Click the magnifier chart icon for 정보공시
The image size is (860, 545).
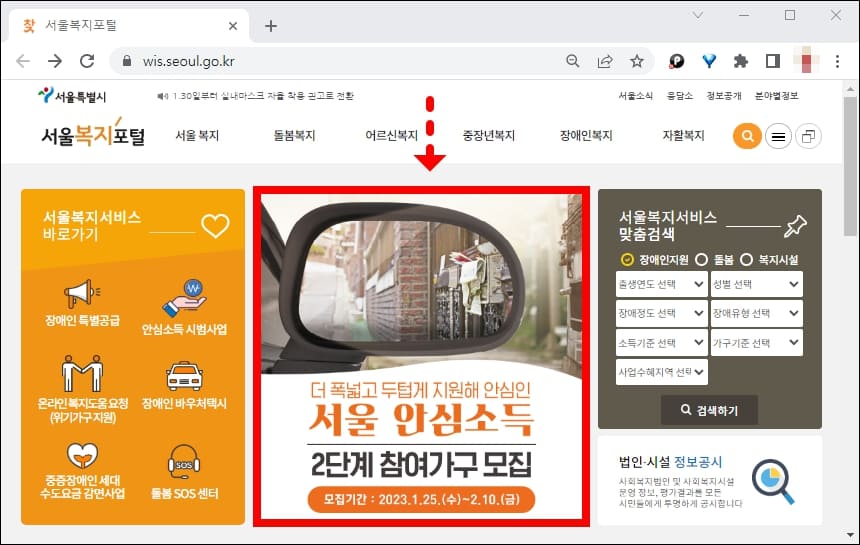(773, 481)
